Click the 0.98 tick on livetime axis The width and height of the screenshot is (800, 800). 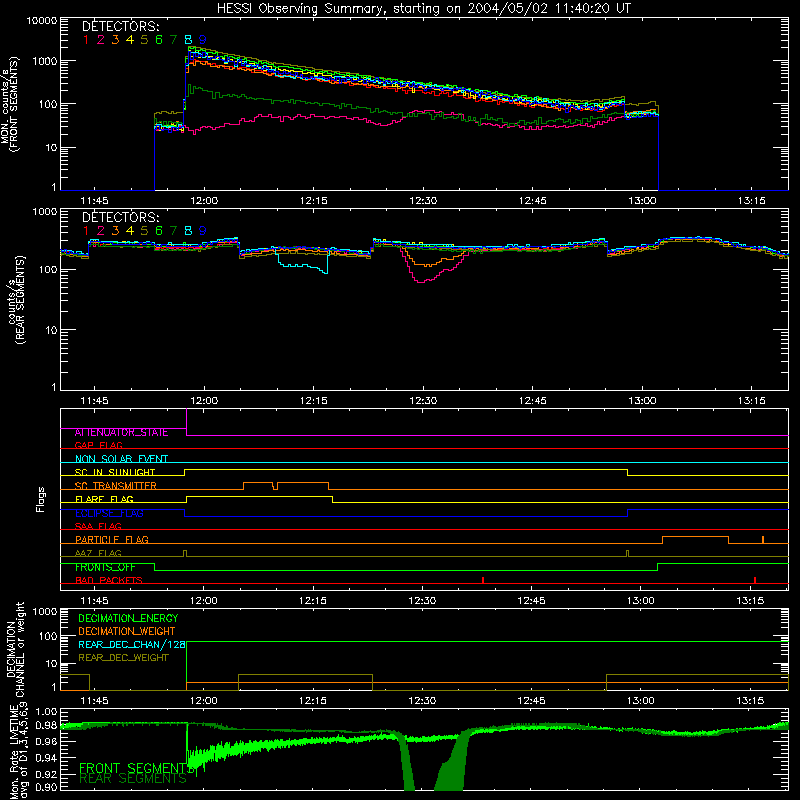pos(47,726)
